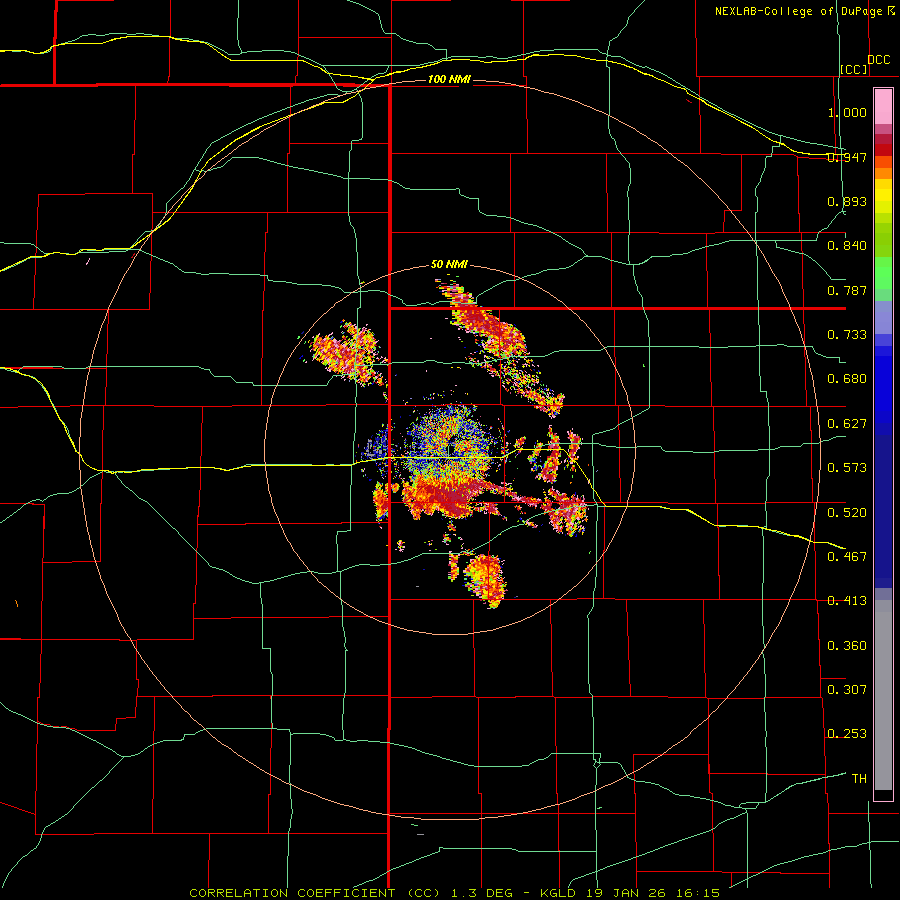Click the 1.000 legend value
900x900 pixels.
point(847,112)
